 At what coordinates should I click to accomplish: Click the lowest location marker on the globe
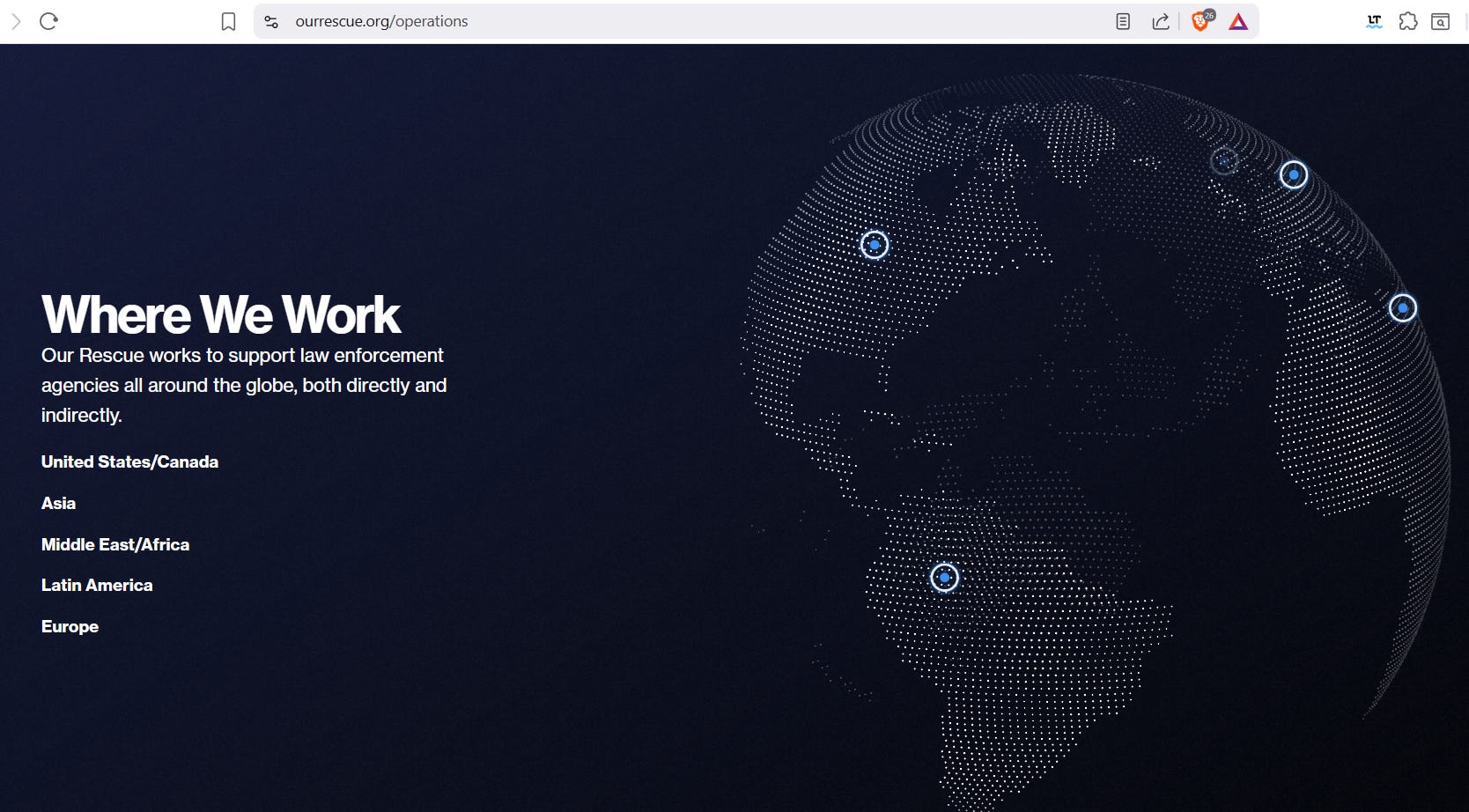pos(944,578)
